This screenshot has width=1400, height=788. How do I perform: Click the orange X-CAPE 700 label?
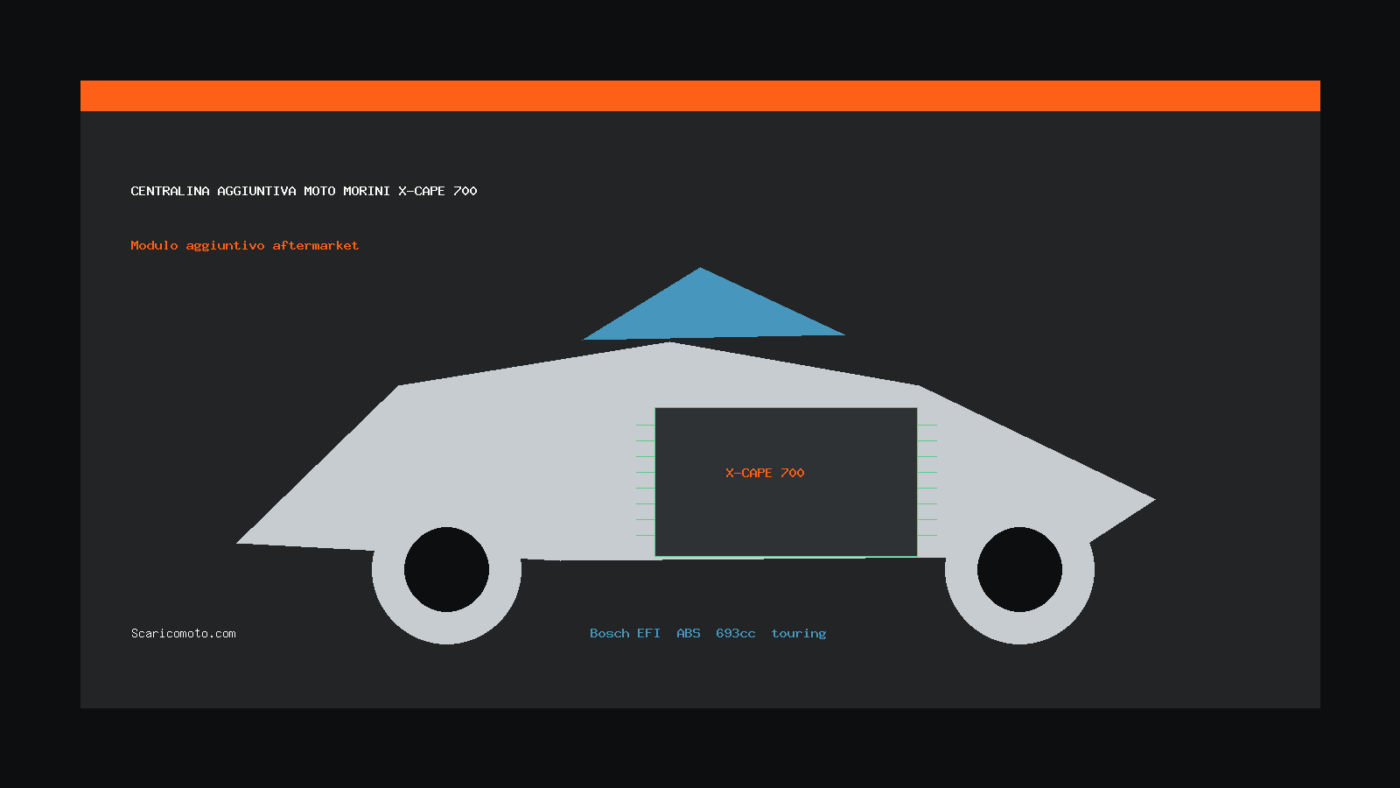765,473
